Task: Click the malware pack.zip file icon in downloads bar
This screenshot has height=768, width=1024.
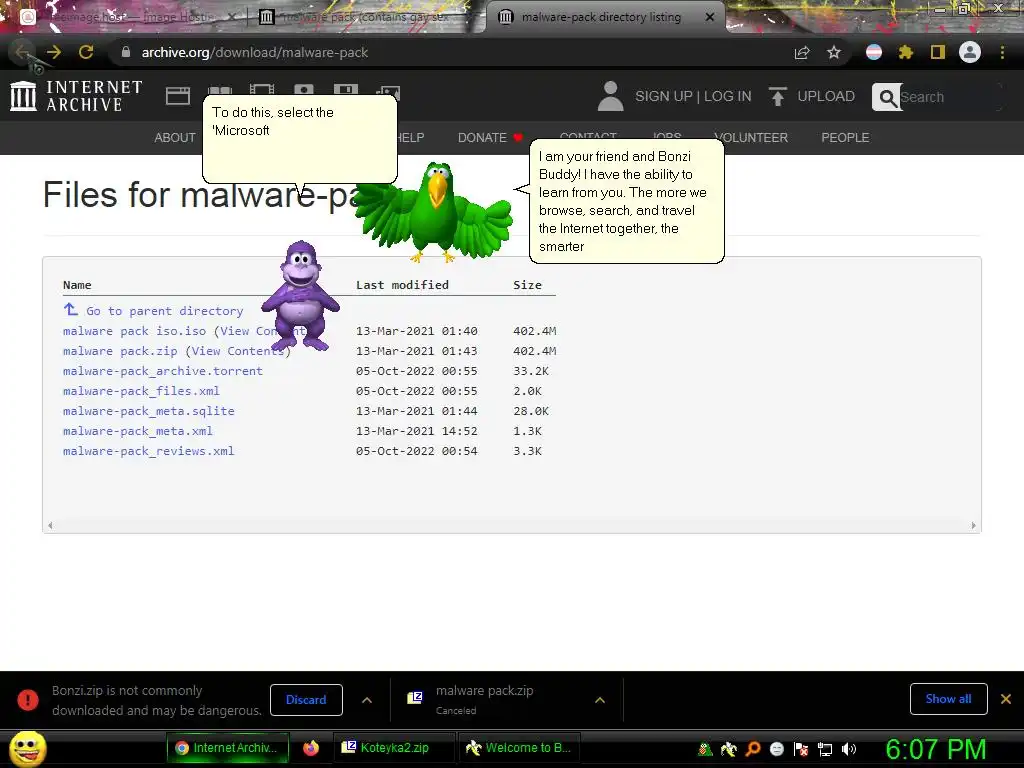Action: (x=415, y=698)
